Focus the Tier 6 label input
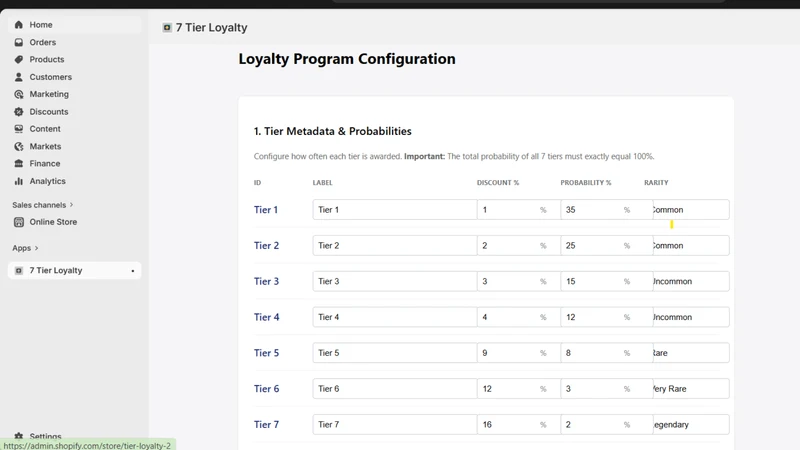The height and width of the screenshot is (450, 800). (x=394, y=389)
